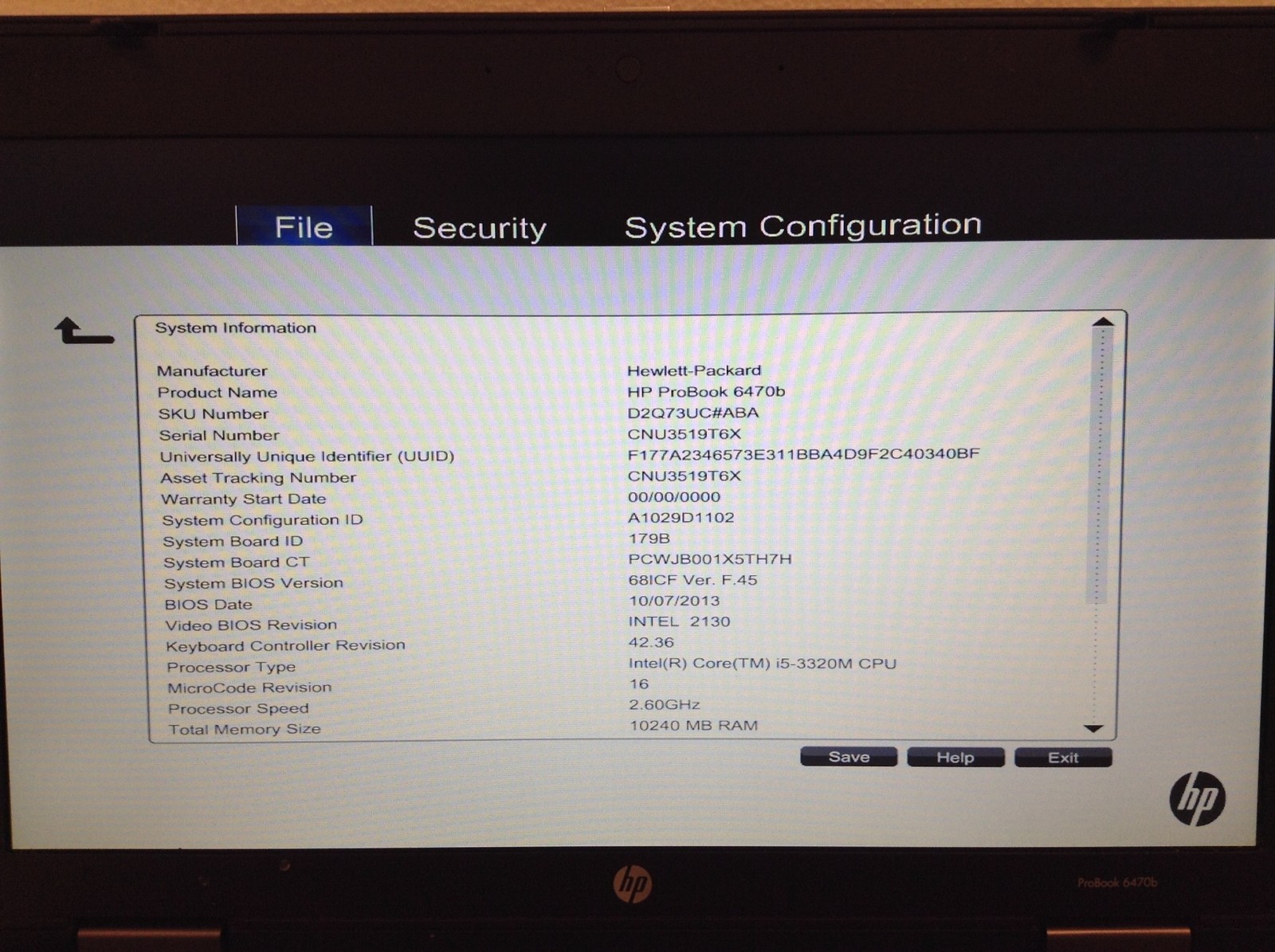Click the PCWJB001X5TH7H value
The width and height of the screenshot is (1275, 952).
click(x=710, y=558)
